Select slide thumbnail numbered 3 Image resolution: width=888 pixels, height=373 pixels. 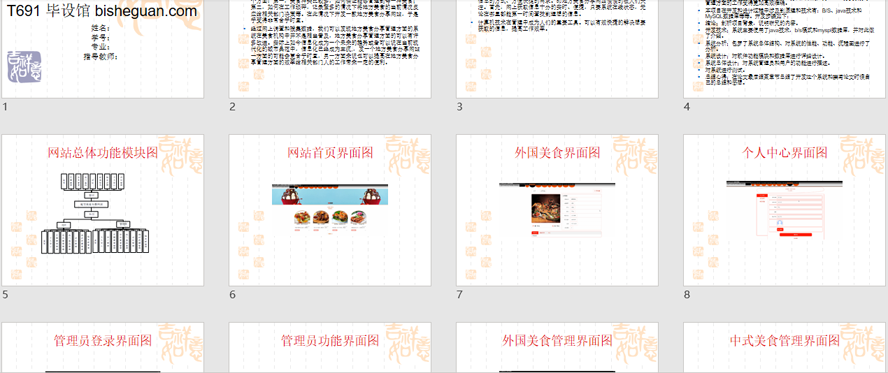point(558,49)
